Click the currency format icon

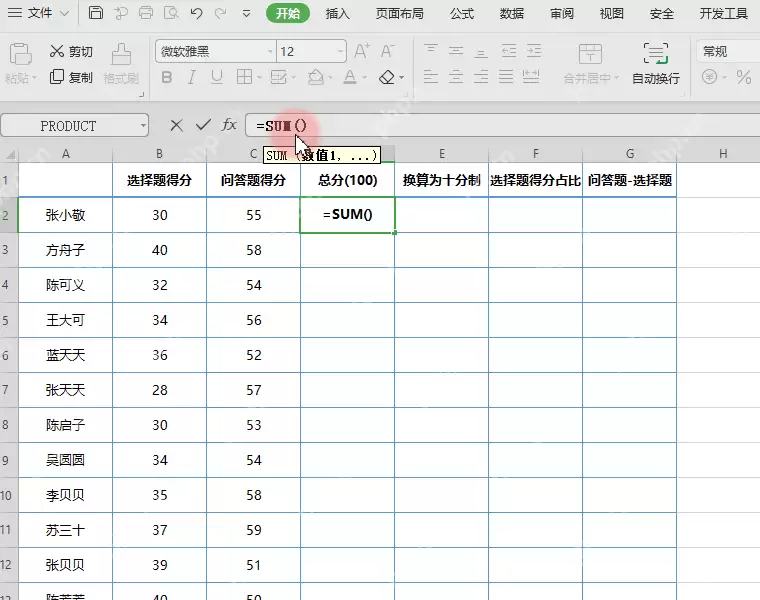(x=710, y=77)
